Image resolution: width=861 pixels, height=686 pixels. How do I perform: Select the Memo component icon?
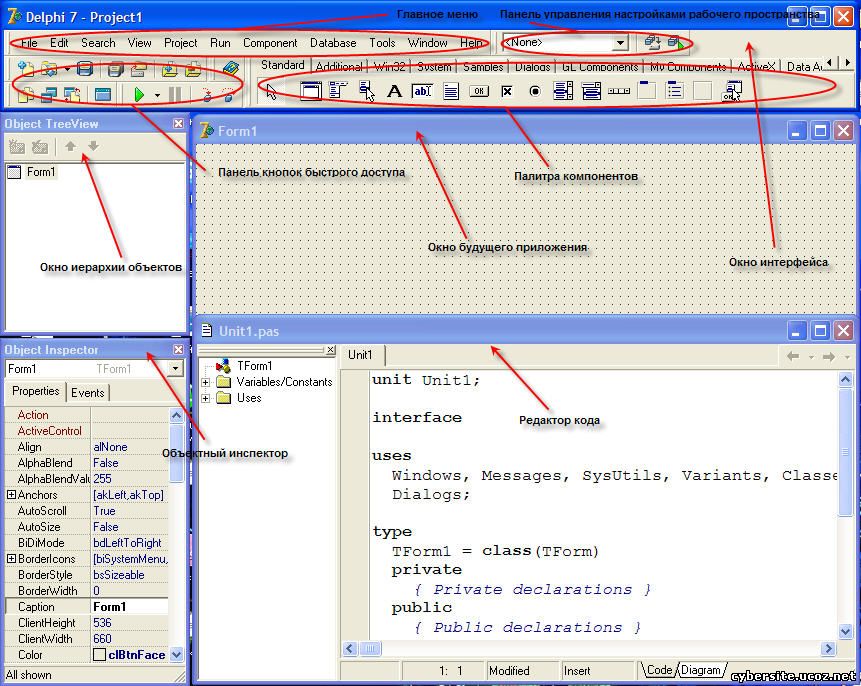coord(451,91)
